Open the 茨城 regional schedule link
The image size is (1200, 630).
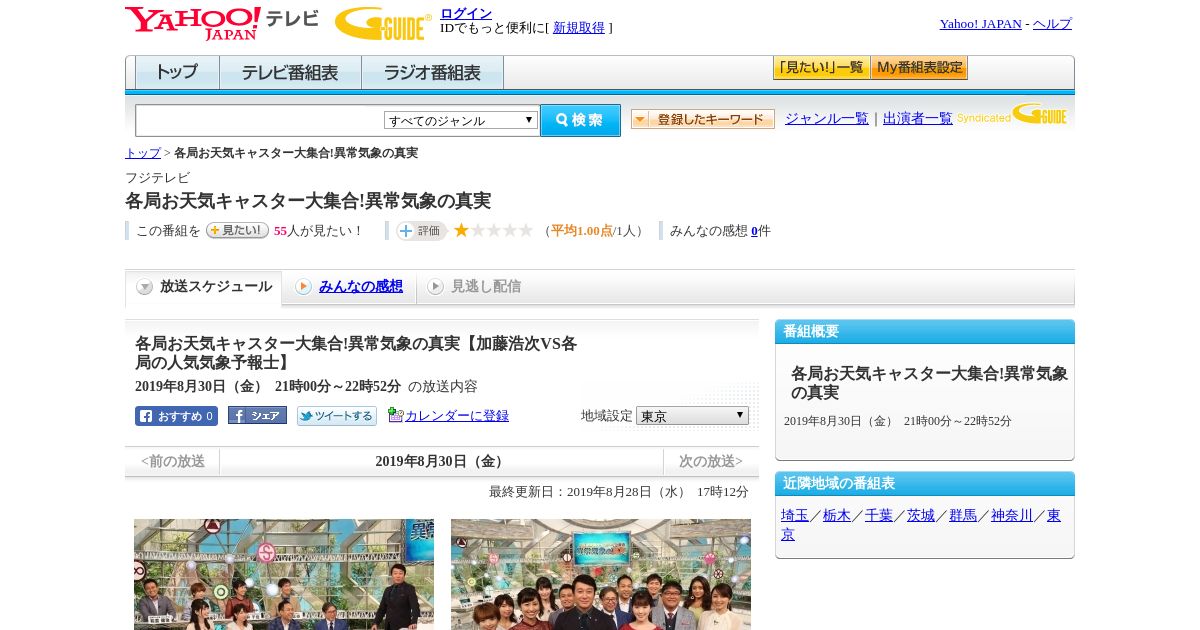point(921,515)
